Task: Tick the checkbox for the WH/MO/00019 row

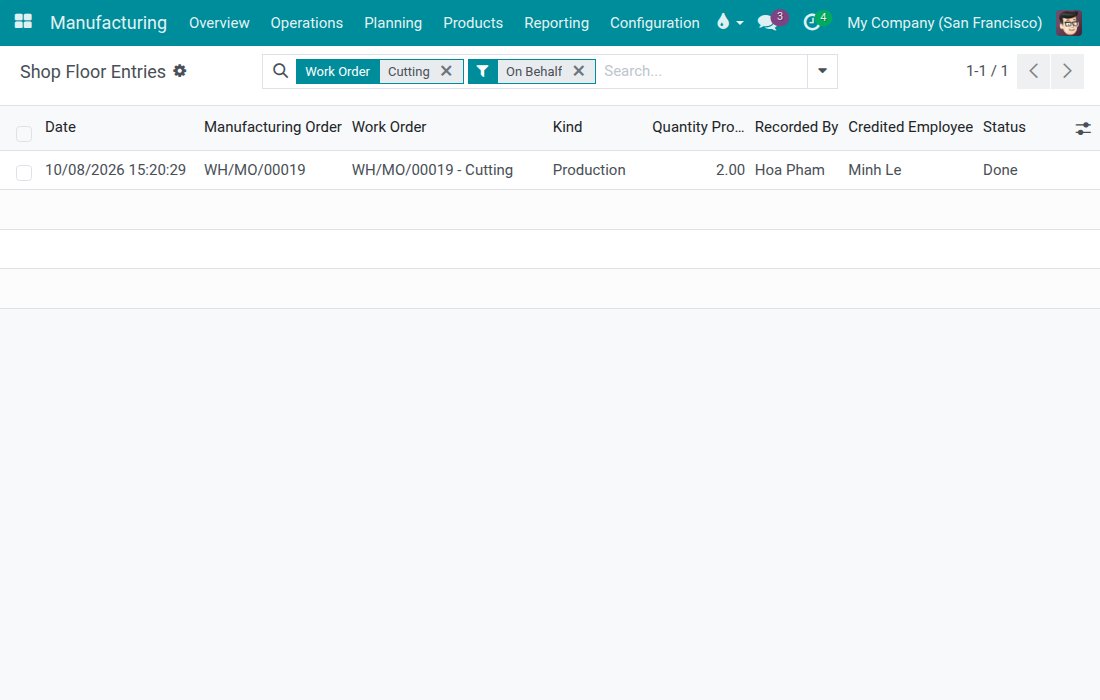Action: [x=24, y=173]
